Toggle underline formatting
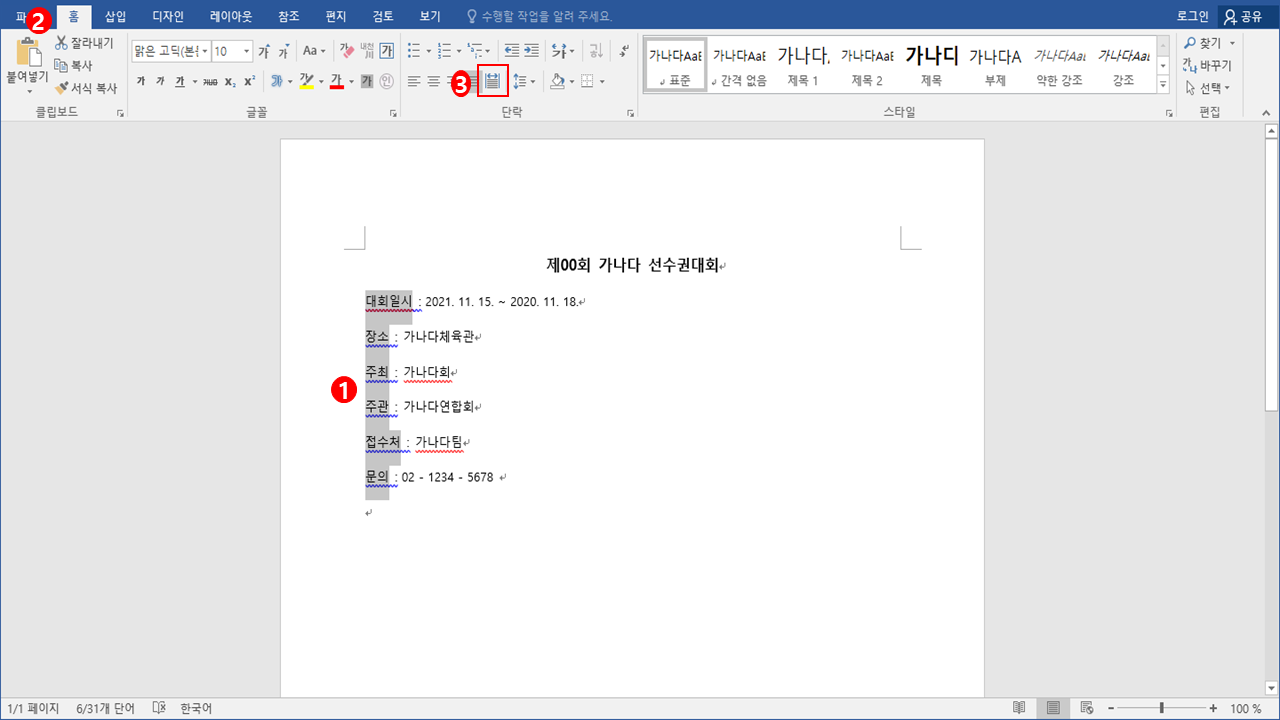 (x=179, y=81)
